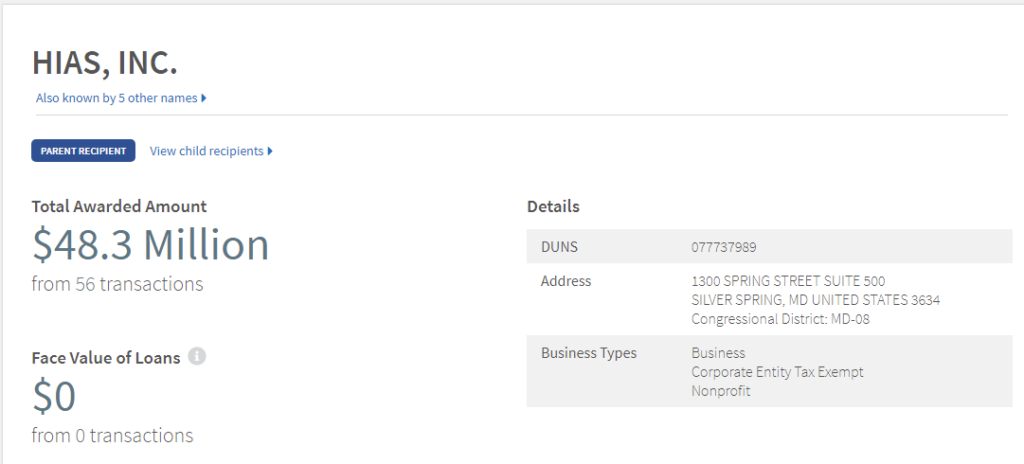Viewport: 1024px width, 464px height.
Task: Click the Business Types row label
Action: pyautogui.click(x=588, y=353)
